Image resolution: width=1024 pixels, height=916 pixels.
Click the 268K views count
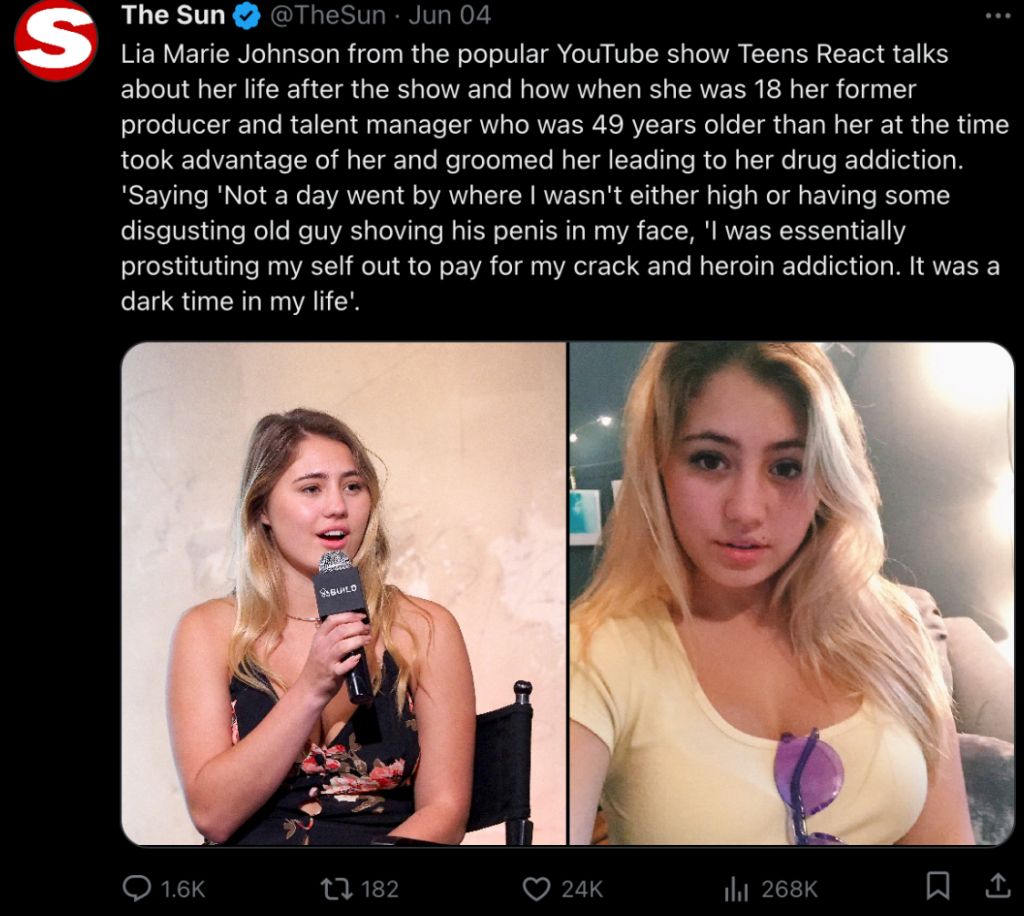[789, 889]
